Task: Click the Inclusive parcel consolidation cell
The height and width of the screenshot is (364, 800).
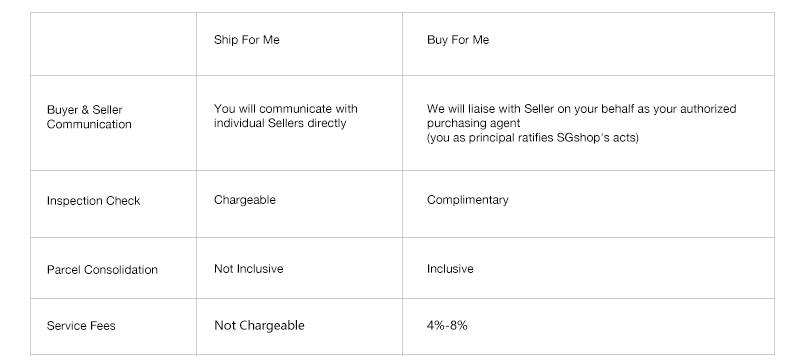Action: coord(450,269)
